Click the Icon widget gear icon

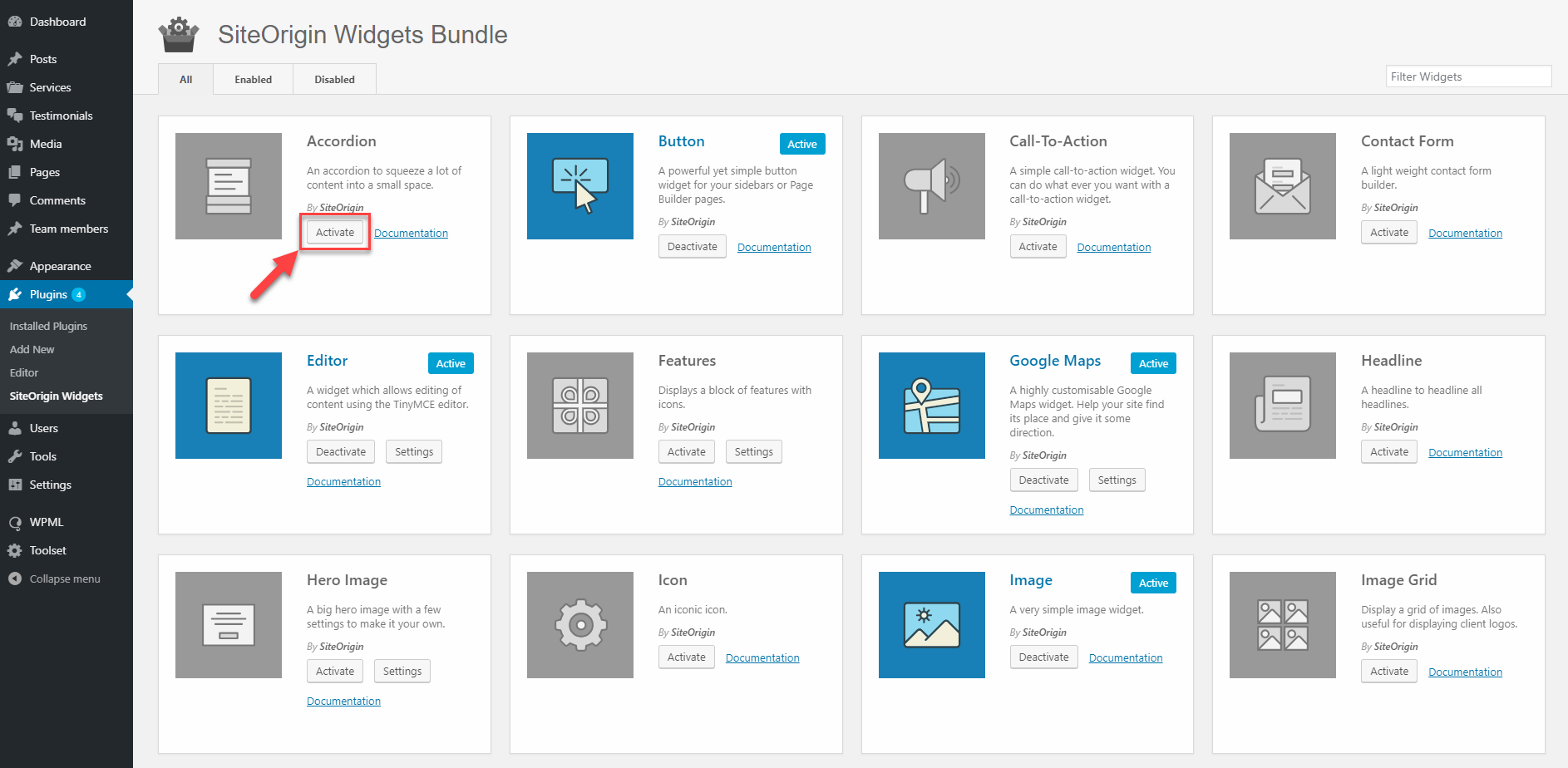580,625
